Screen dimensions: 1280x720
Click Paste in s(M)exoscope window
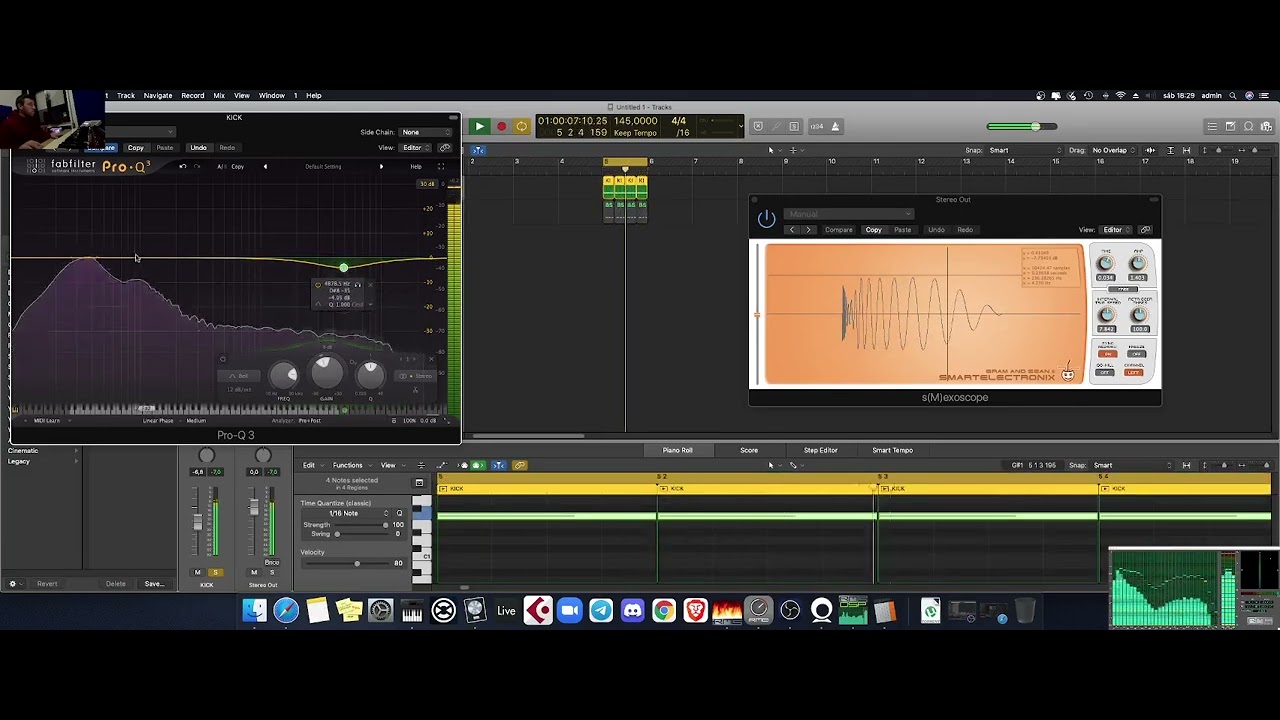(x=902, y=230)
